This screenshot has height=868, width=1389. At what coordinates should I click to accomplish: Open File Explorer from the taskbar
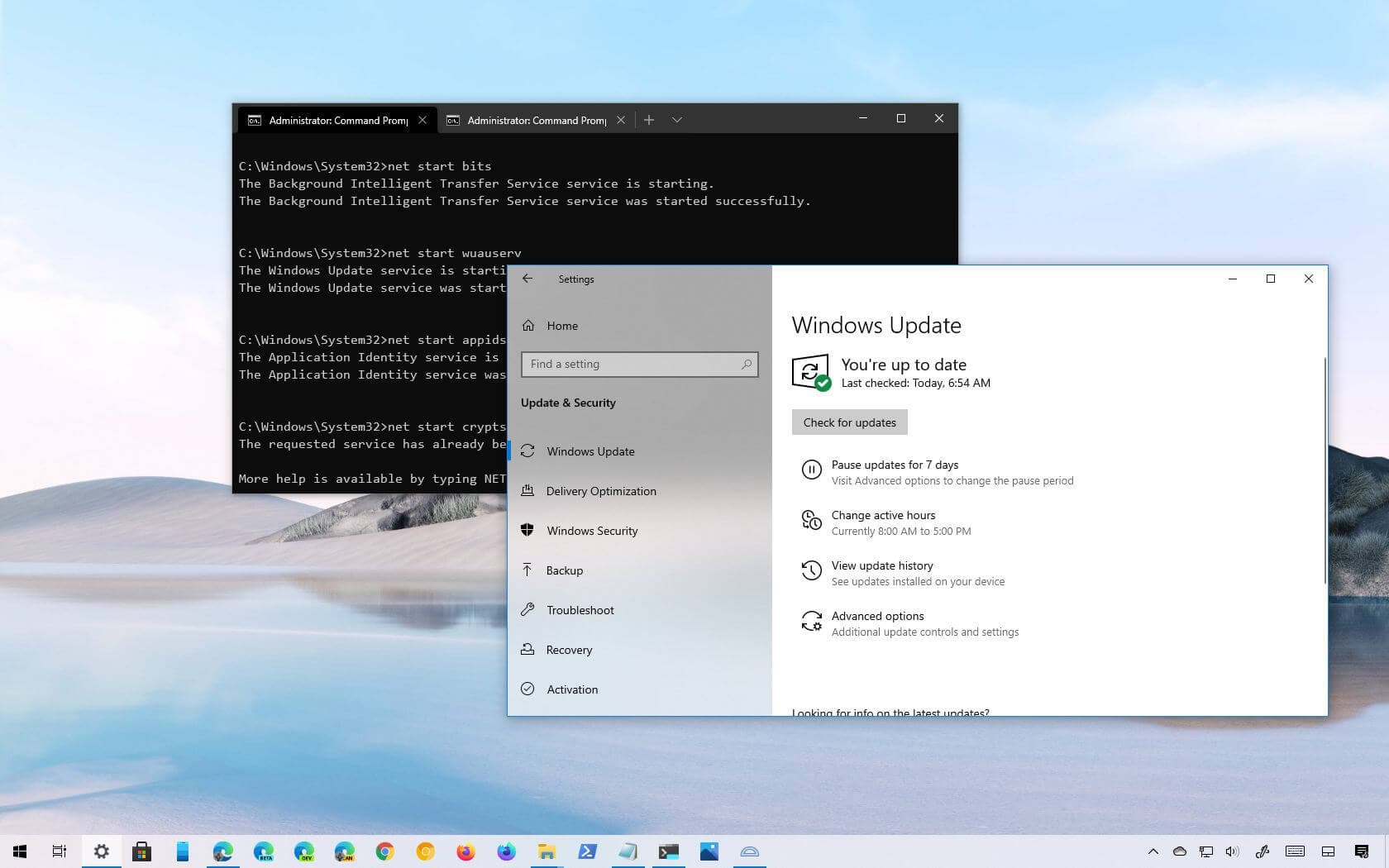click(x=547, y=851)
